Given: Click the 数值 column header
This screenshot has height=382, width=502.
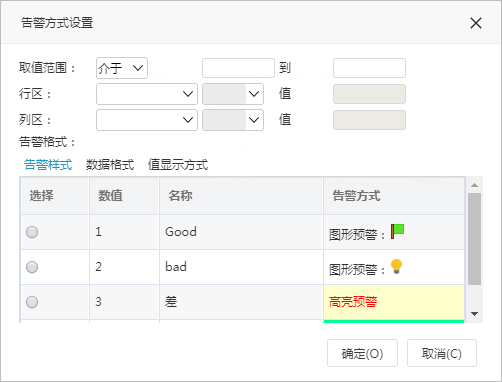Looking at the screenshot, I should point(124,196).
